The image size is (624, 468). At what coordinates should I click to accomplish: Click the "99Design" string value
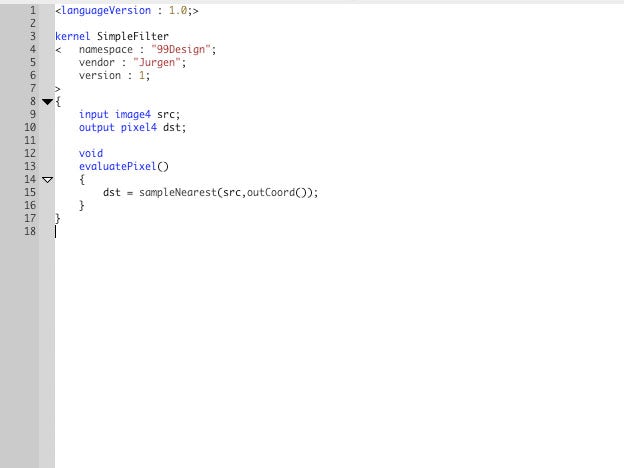pos(181,49)
